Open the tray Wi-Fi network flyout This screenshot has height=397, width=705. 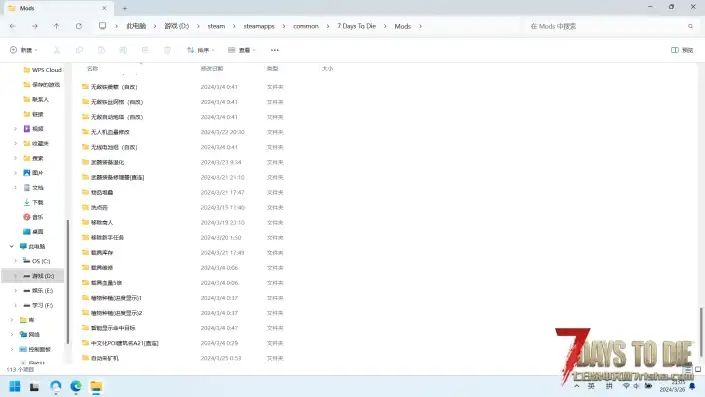(x=626, y=386)
